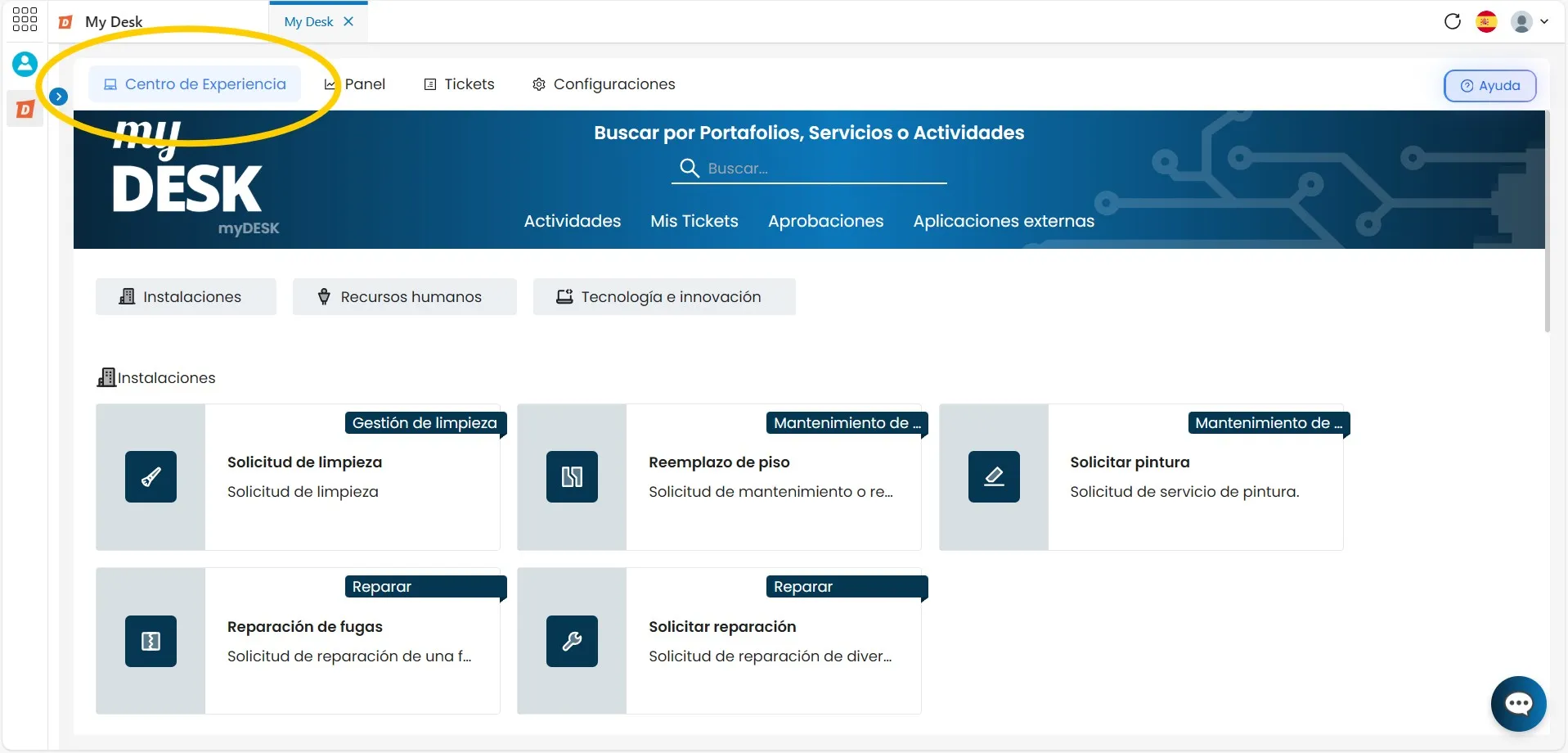Switch to the My Desk tab
This screenshot has width=1568, height=753.
coord(308,22)
